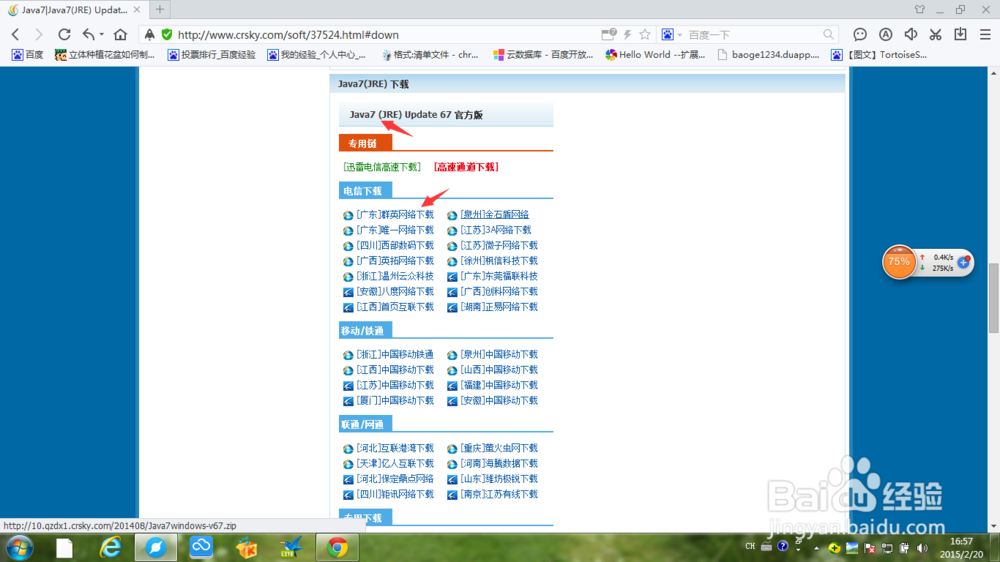Open the 投票排行_百度经验 bookmark
This screenshot has height=562, width=1000.
[x=212, y=55]
